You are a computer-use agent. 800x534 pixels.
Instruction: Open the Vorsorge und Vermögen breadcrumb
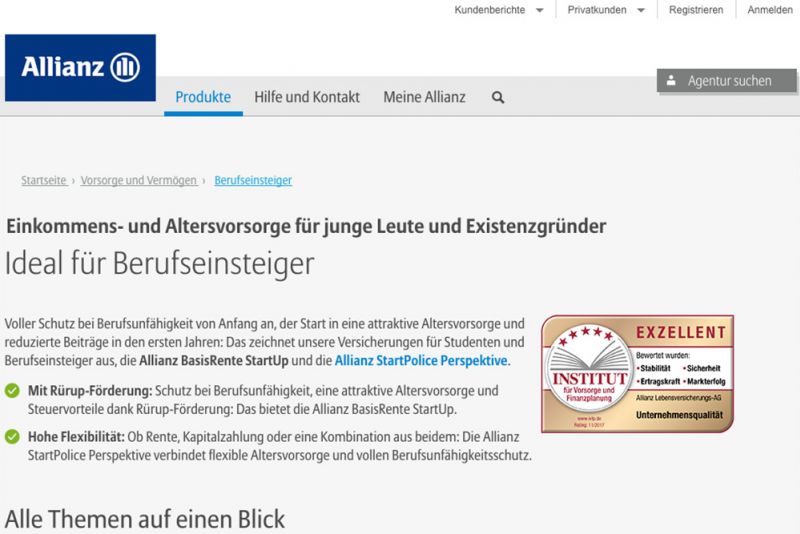(x=139, y=180)
